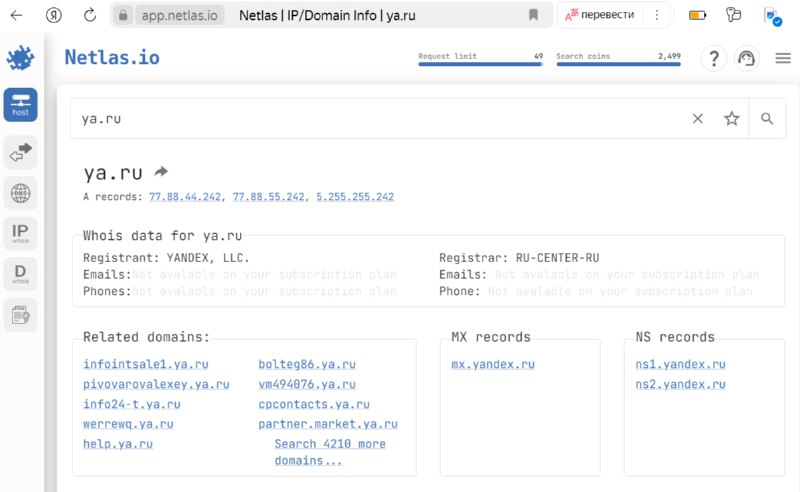
Task: Click the перевести translate button
Action: [600, 15]
